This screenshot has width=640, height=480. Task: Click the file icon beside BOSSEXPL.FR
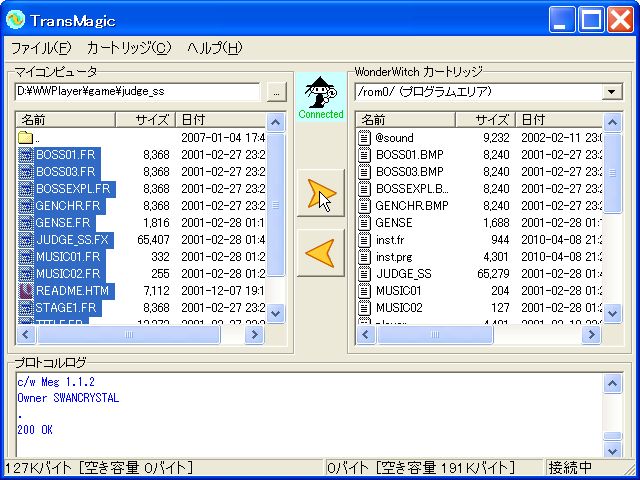point(26,189)
